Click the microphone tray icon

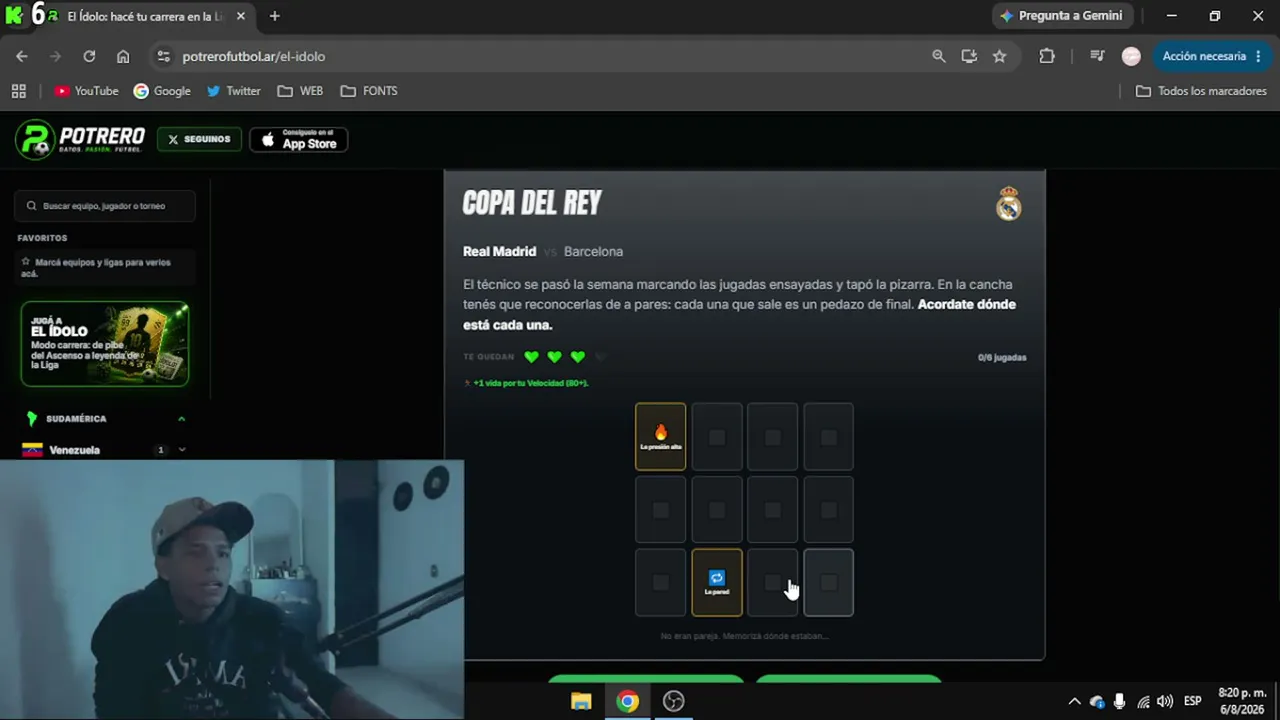pos(1119,701)
